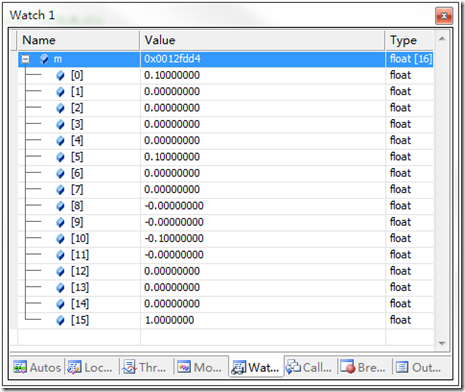Click the field icon for element [6]

pyautogui.click(x=60, y=174)
